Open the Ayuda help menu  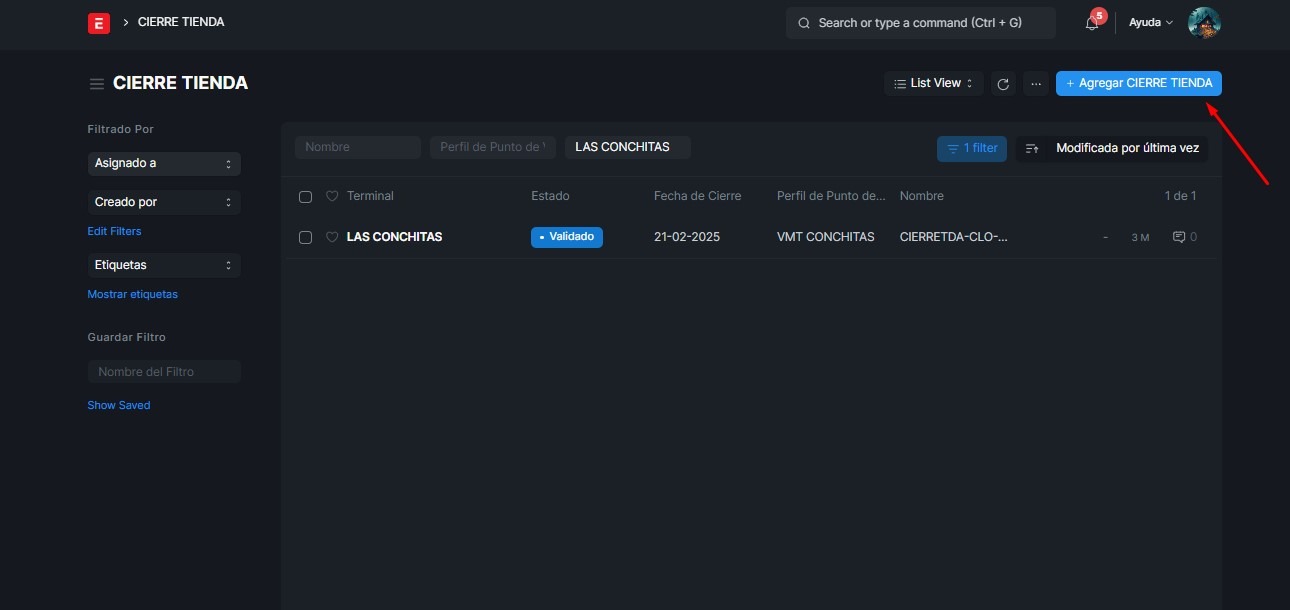[1150, 23]
